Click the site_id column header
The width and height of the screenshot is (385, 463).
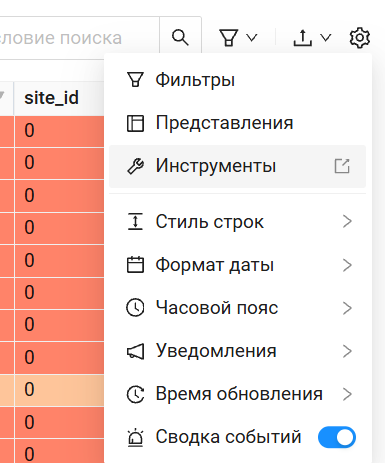[x=59, y=98]
